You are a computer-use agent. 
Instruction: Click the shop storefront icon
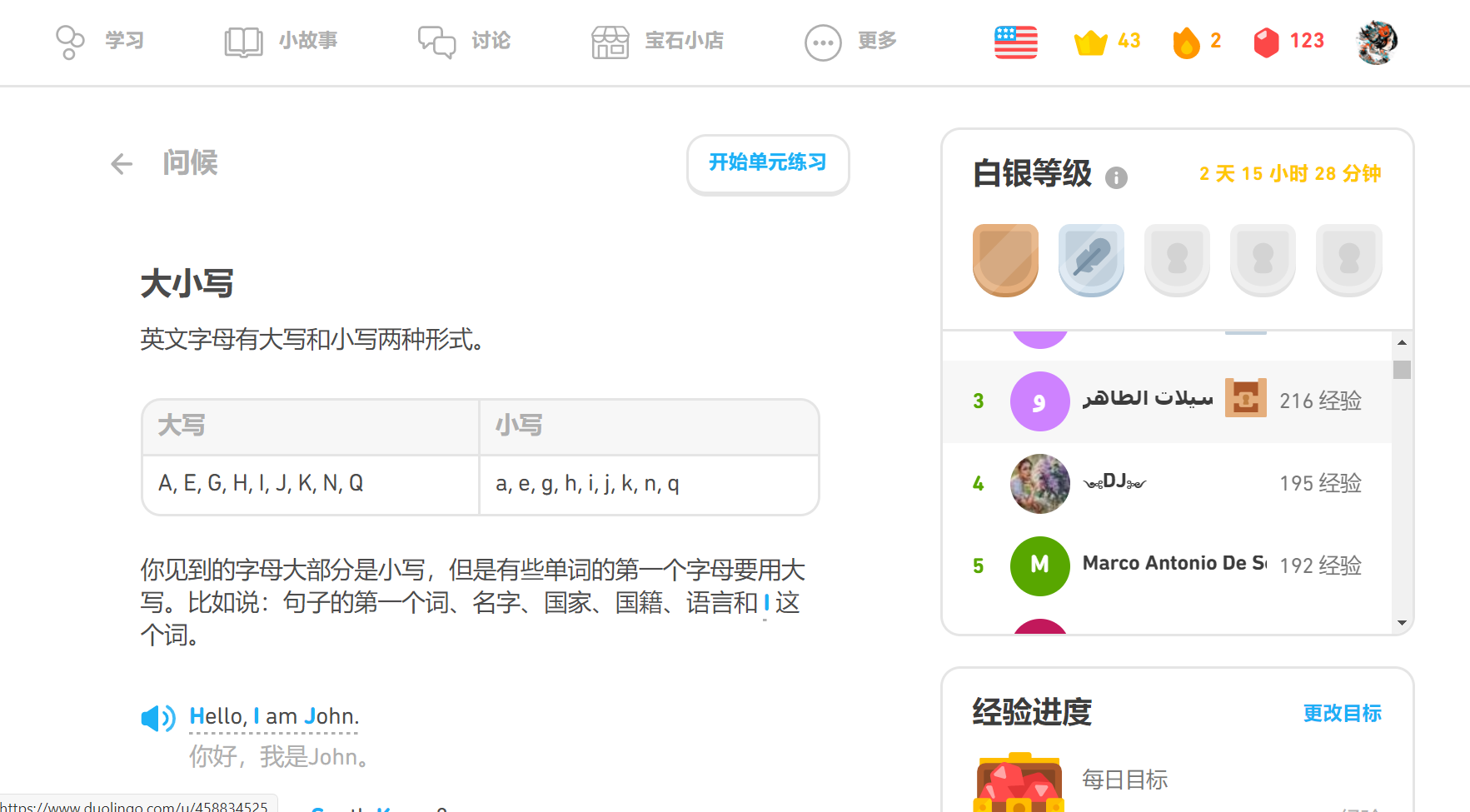click(x=610, y=42)
